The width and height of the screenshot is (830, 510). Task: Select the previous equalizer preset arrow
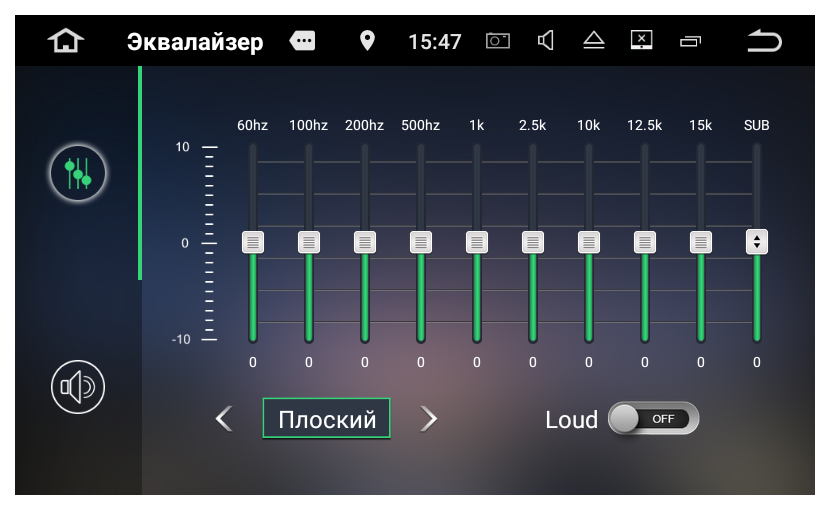[224, 419]
